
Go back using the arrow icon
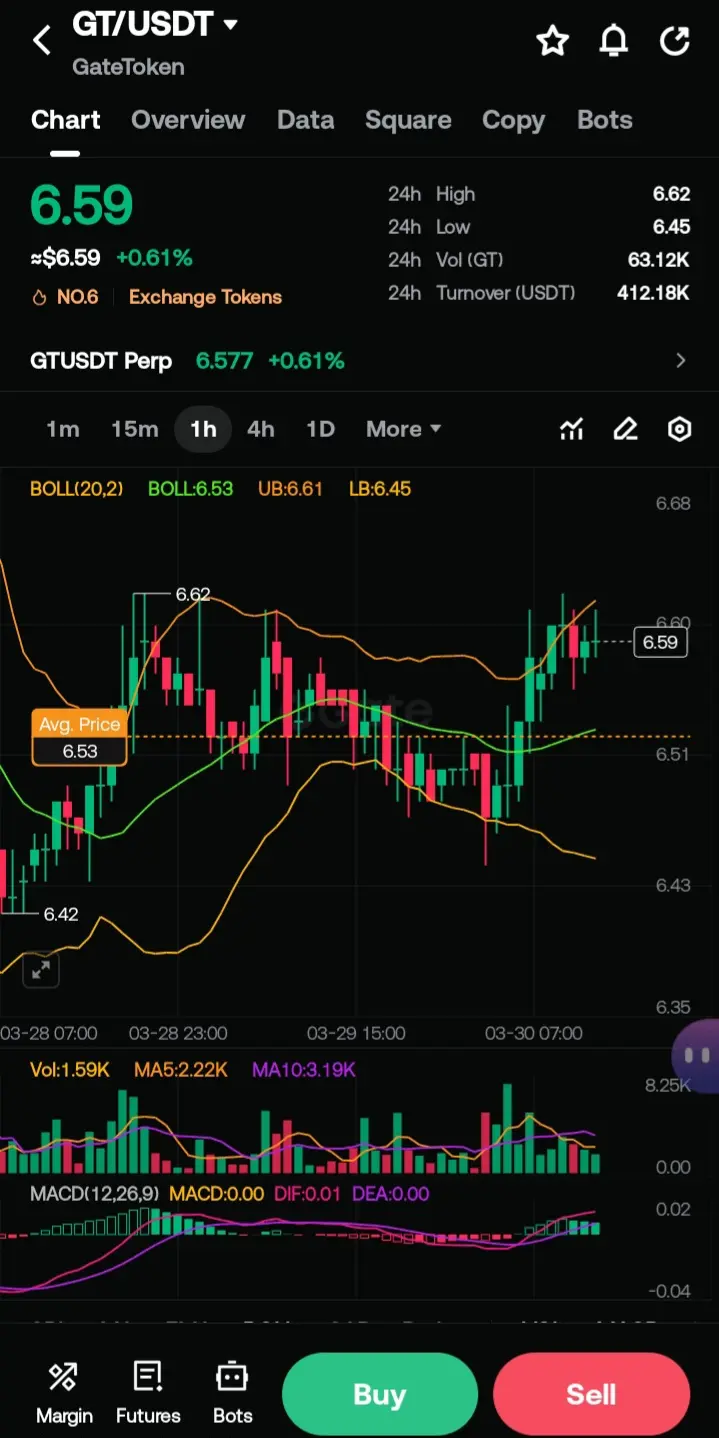coord(41,40)
